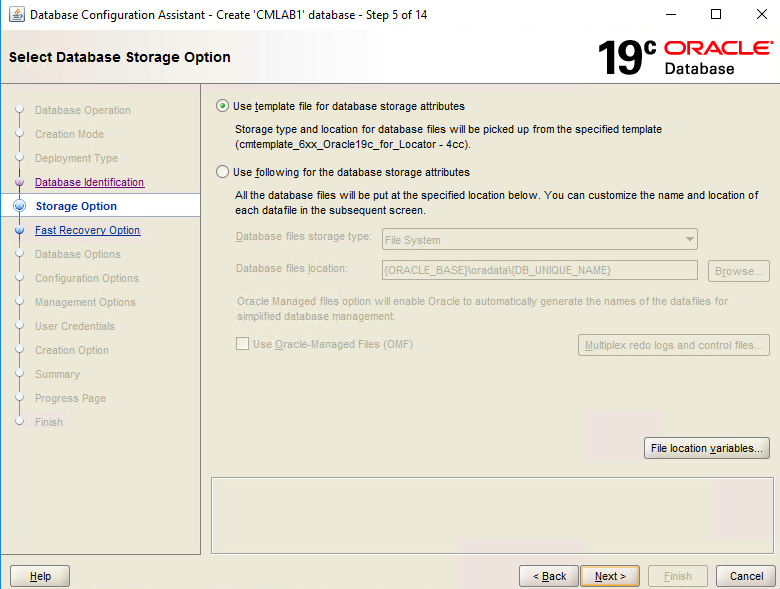780x589 pixels.
Task: Click the Help button
Action: [x=40, y=576]
